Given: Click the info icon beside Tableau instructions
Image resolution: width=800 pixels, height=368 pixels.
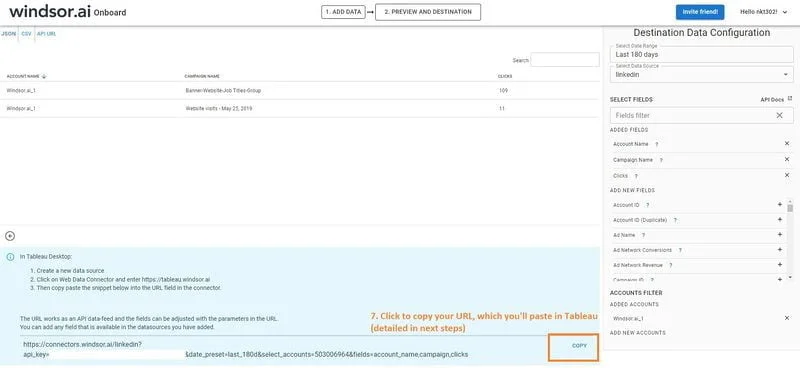Looking at the screenshot, I should pos(10,257).
